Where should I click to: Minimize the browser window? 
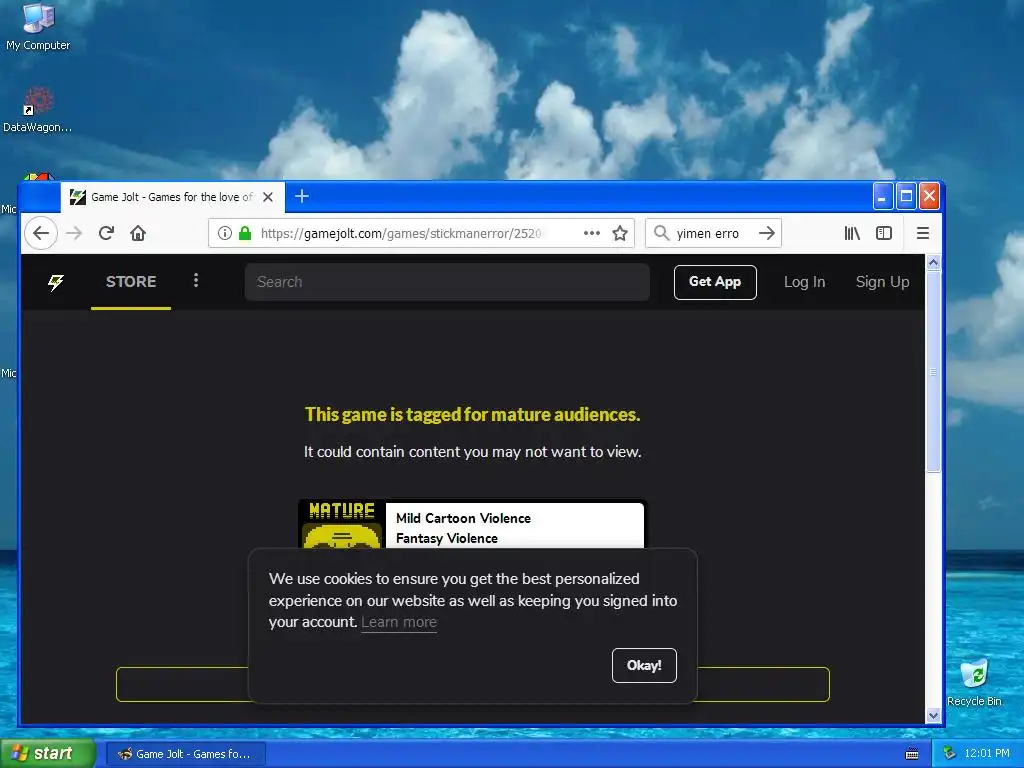(x=882, y=196)
